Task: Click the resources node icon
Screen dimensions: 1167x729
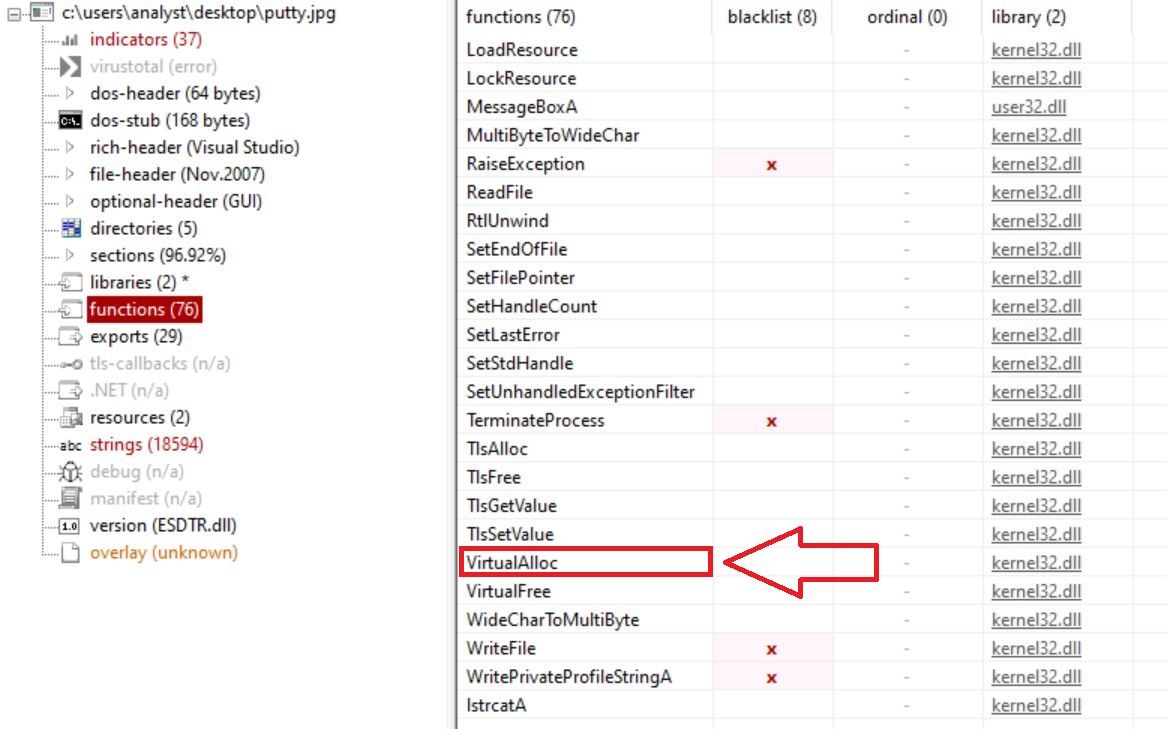Action: pyautogui.click(x=71, y=418)
